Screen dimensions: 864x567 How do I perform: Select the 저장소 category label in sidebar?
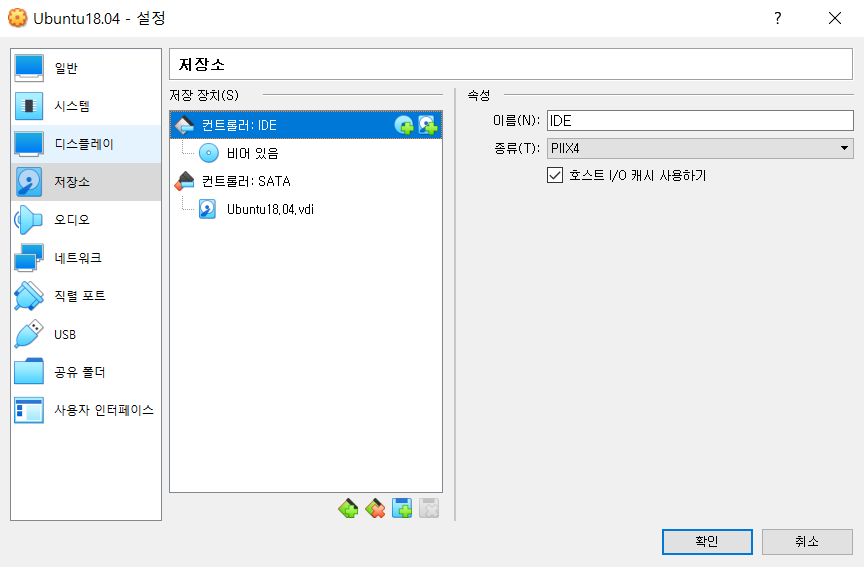coord(72,182)
